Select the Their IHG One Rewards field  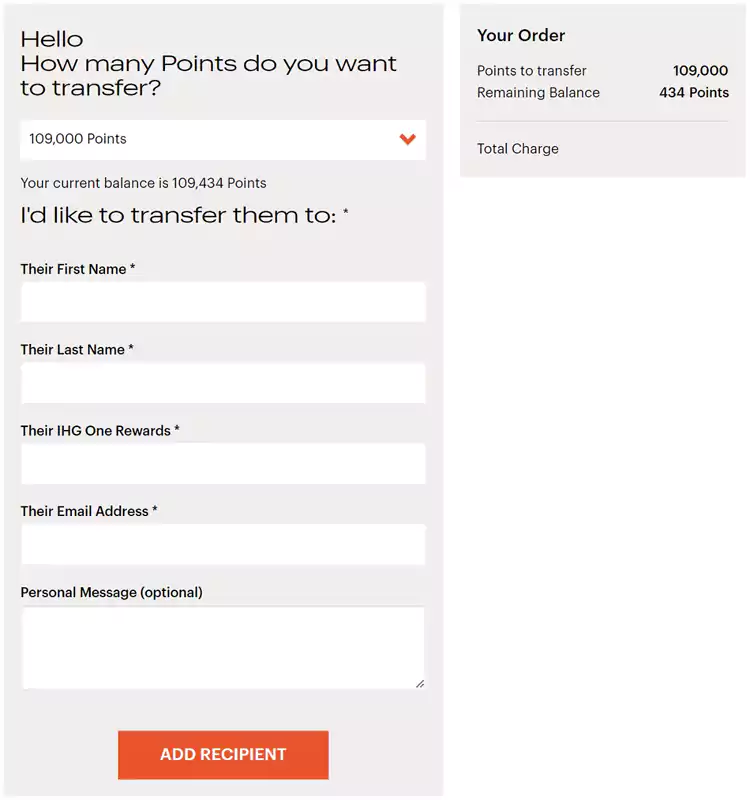[x=223, y=464]
